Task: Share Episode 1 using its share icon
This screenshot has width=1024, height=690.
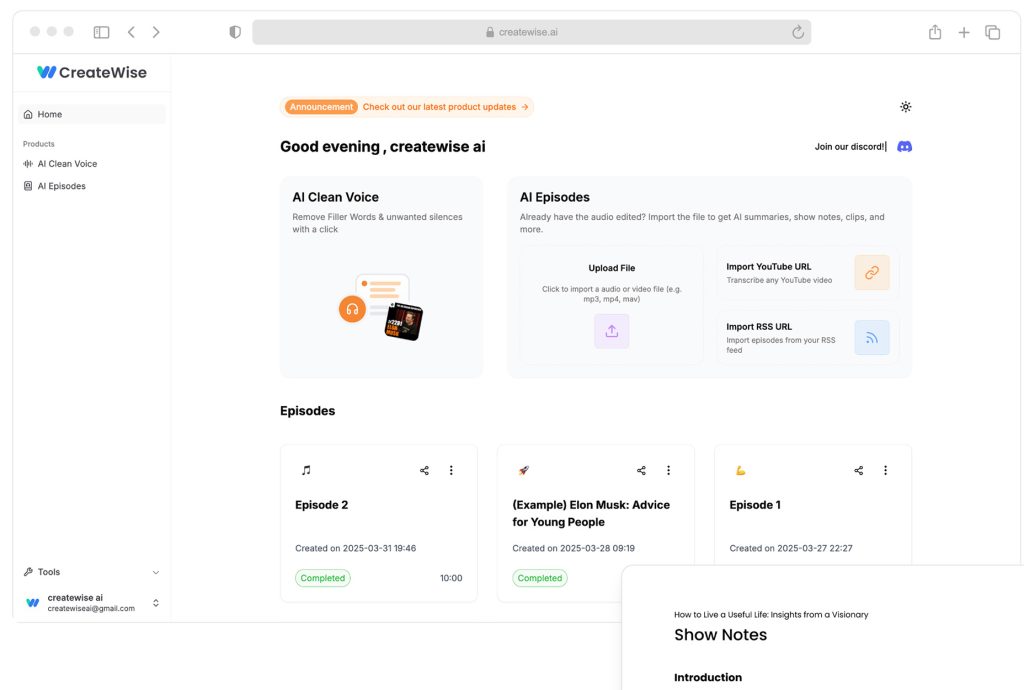Action: point(859,470)
